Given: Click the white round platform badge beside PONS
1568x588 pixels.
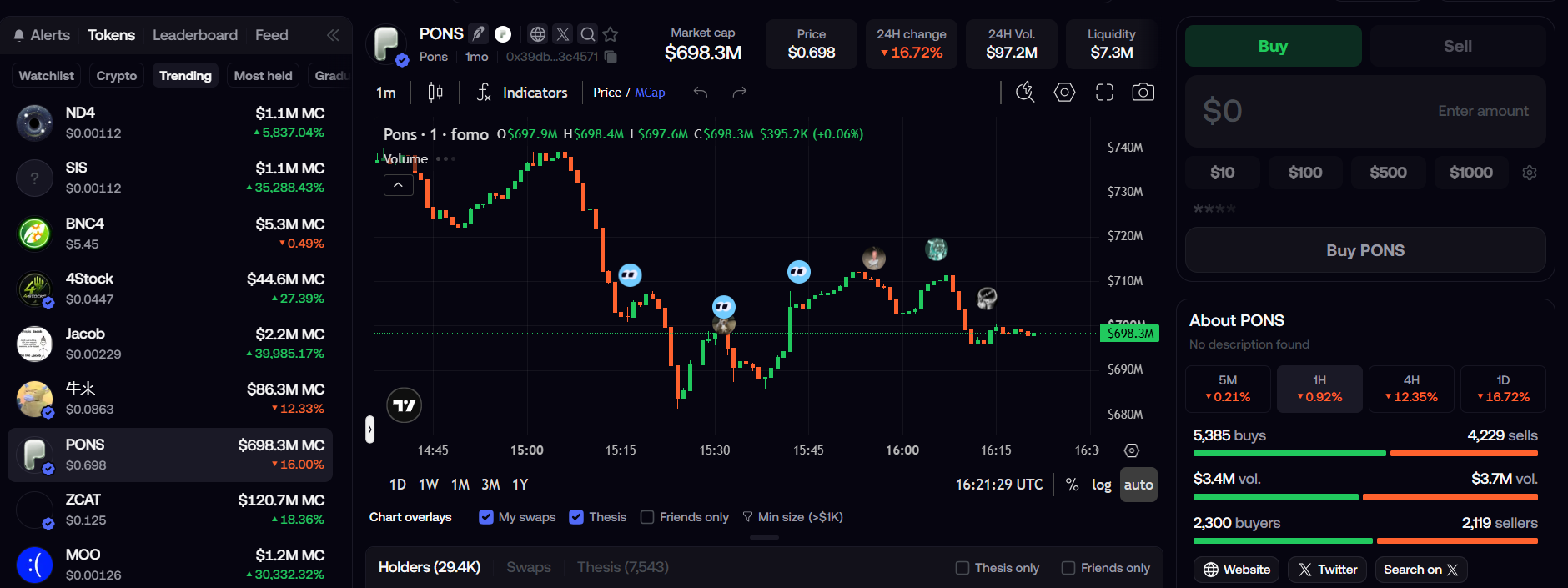Looking at the screenshot, I should pos(503,33).
